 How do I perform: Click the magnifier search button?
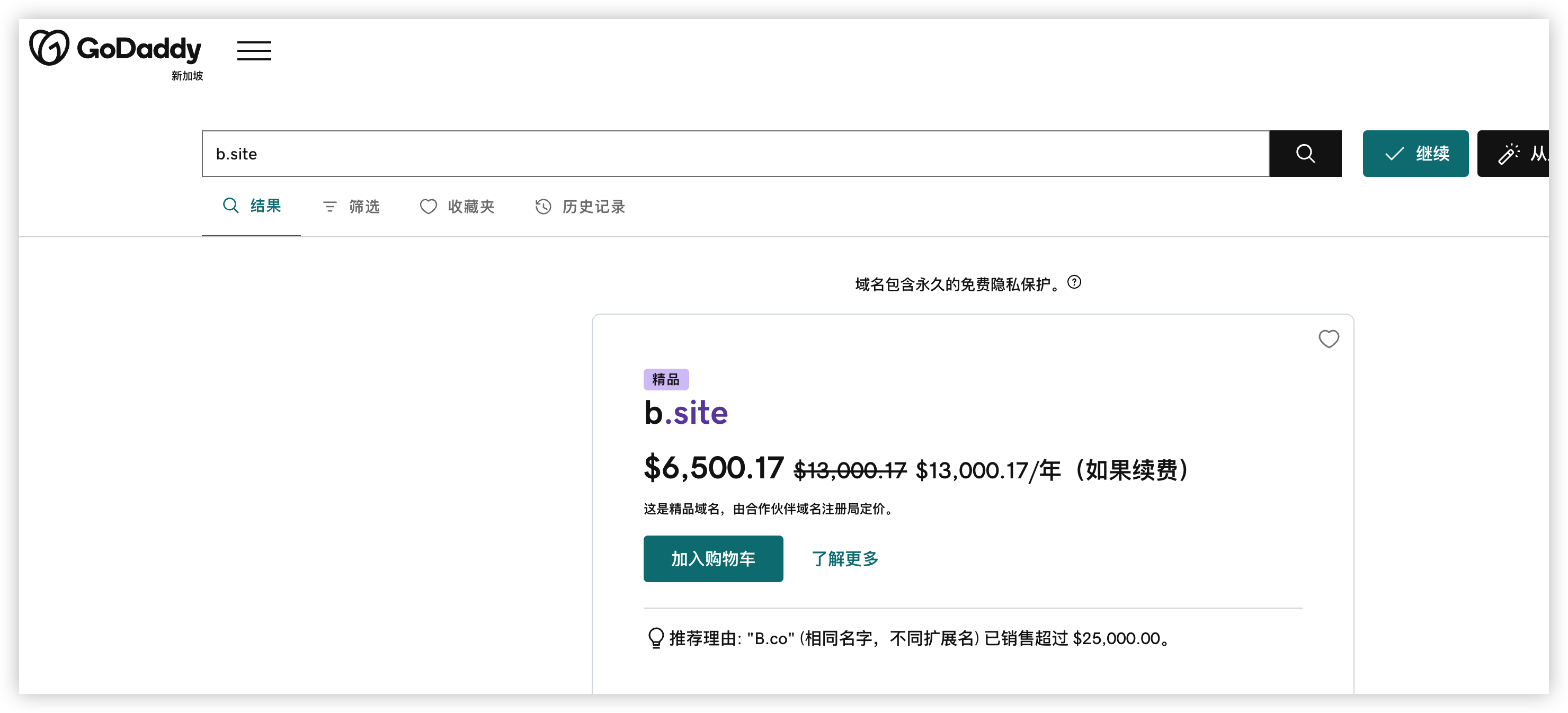point(1304,154)
